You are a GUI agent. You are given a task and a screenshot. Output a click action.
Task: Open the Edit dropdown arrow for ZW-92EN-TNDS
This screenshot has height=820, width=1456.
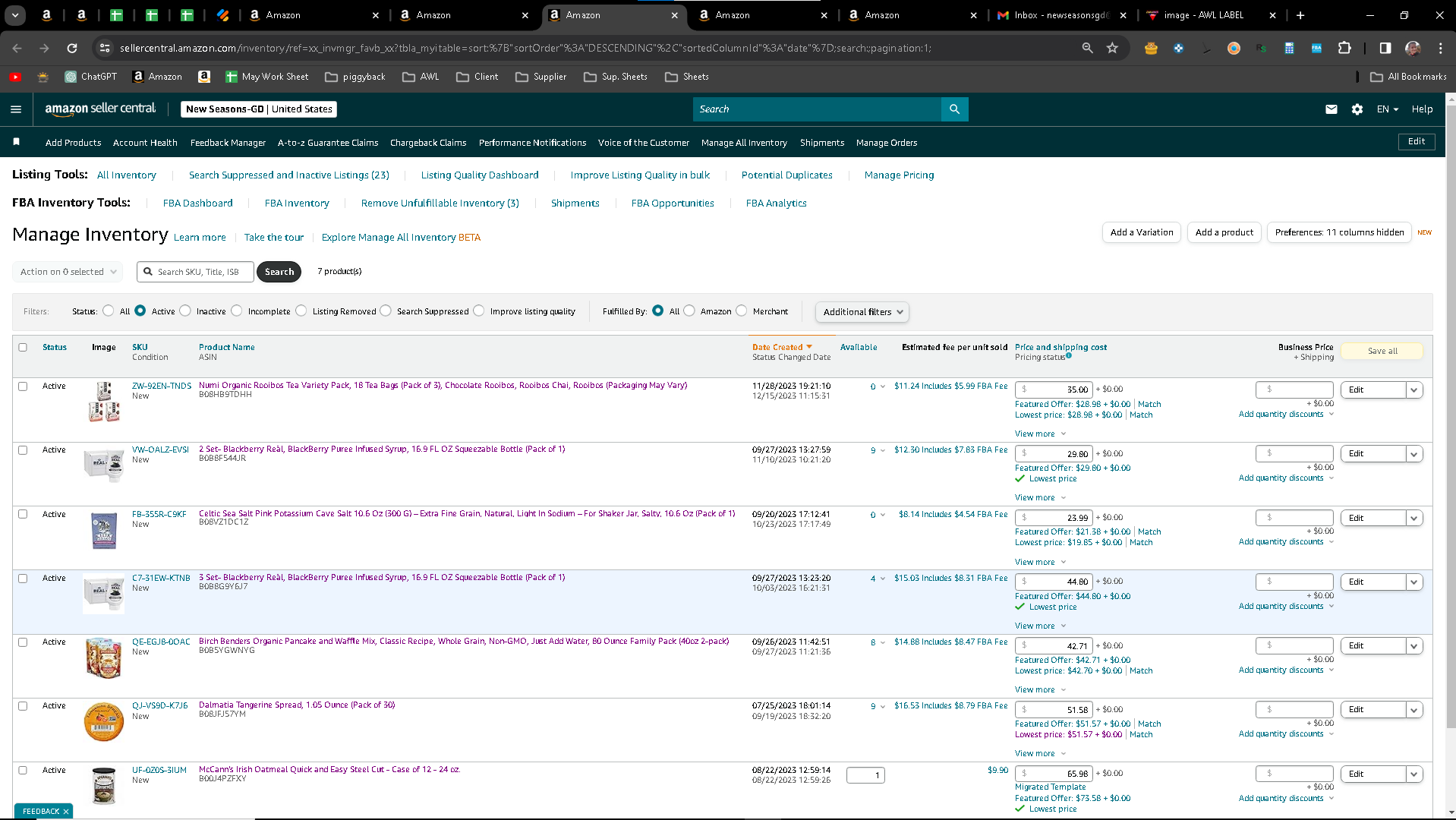click(x=1413, y=389)
